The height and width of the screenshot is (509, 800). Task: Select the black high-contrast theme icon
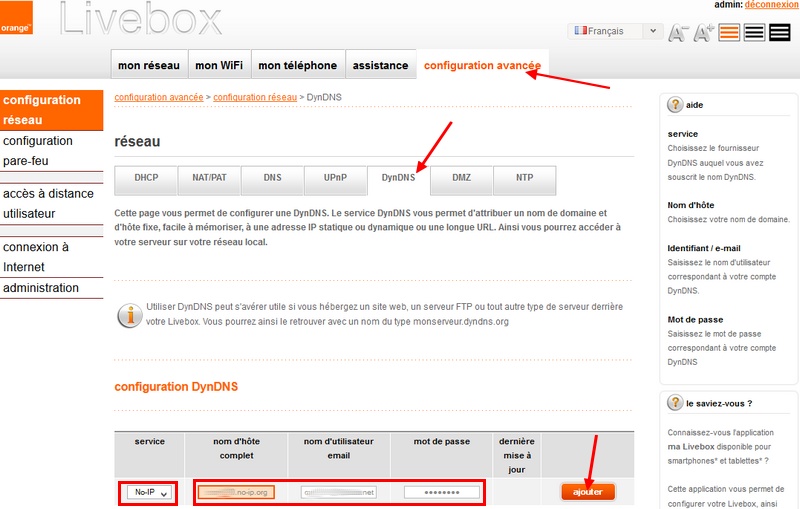(780, 32)
